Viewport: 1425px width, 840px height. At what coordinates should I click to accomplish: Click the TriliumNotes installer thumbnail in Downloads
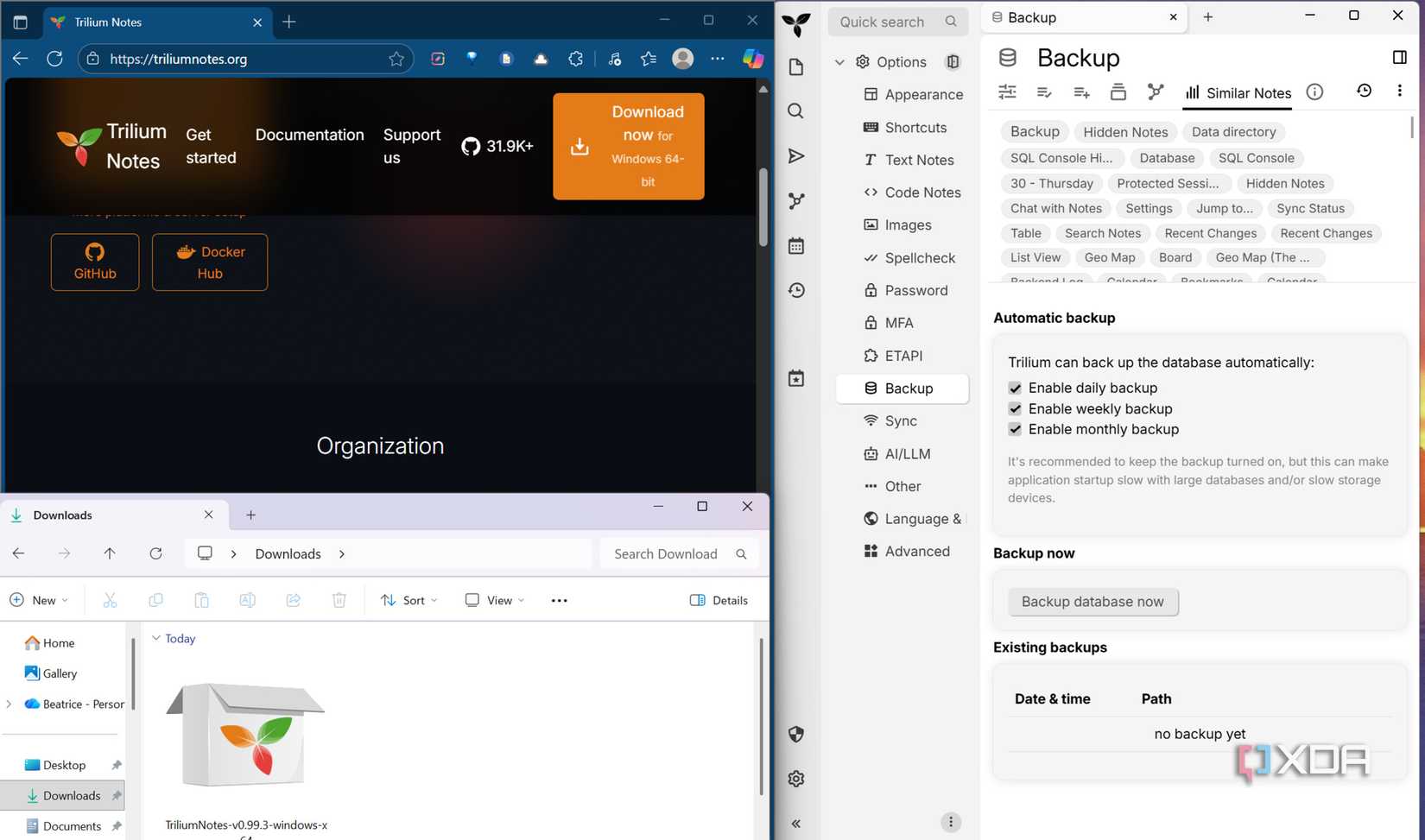(245, 735)
